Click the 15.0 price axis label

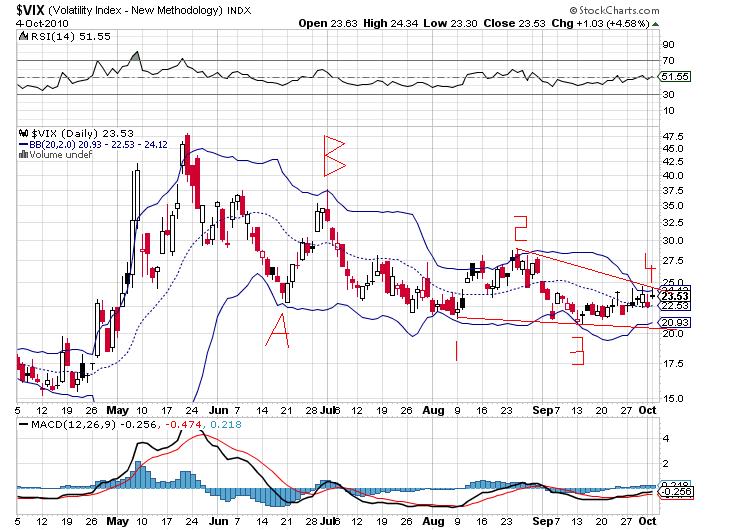coord(673,399)
